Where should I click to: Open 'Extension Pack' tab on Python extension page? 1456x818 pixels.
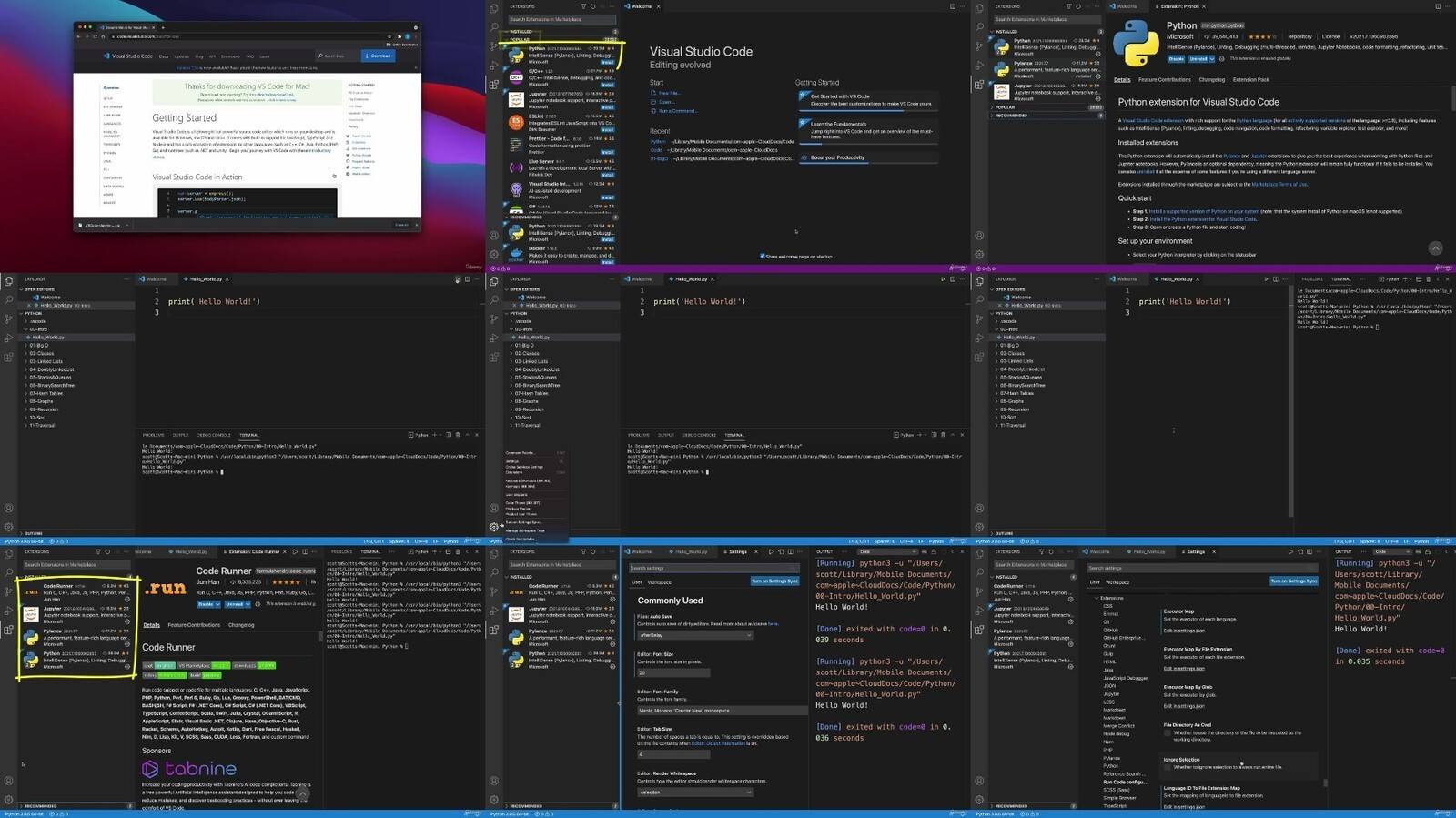1250,80
